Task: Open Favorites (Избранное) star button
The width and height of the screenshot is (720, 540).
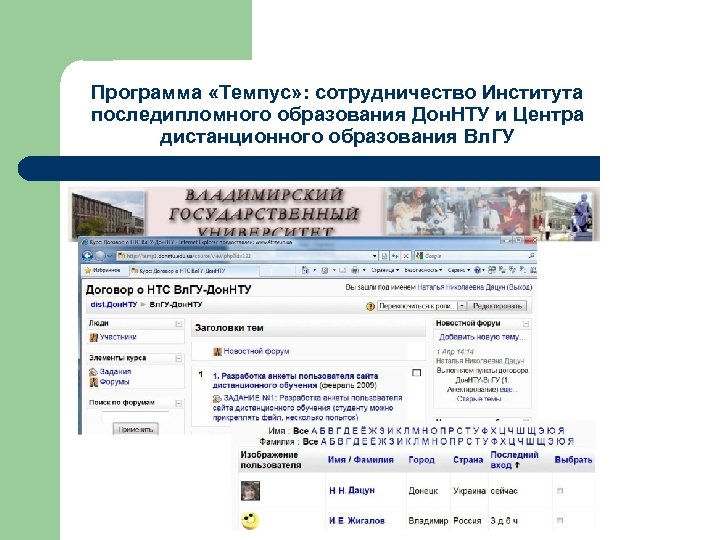Action: [103, 270]
